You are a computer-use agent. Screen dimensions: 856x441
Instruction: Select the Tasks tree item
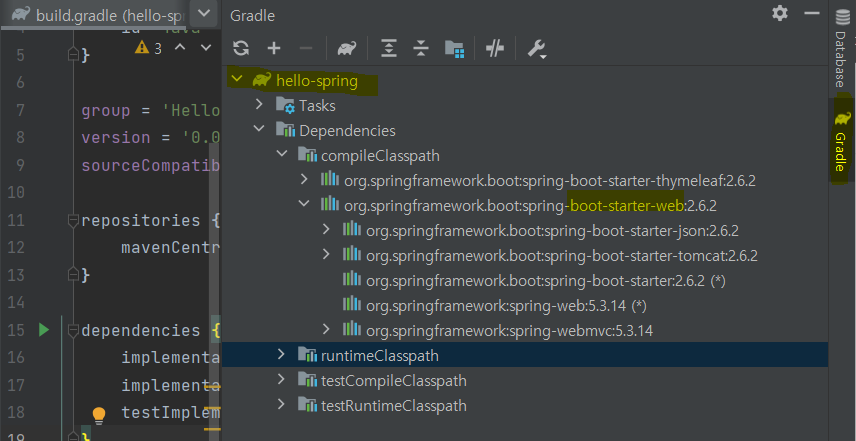pos(525,105)
